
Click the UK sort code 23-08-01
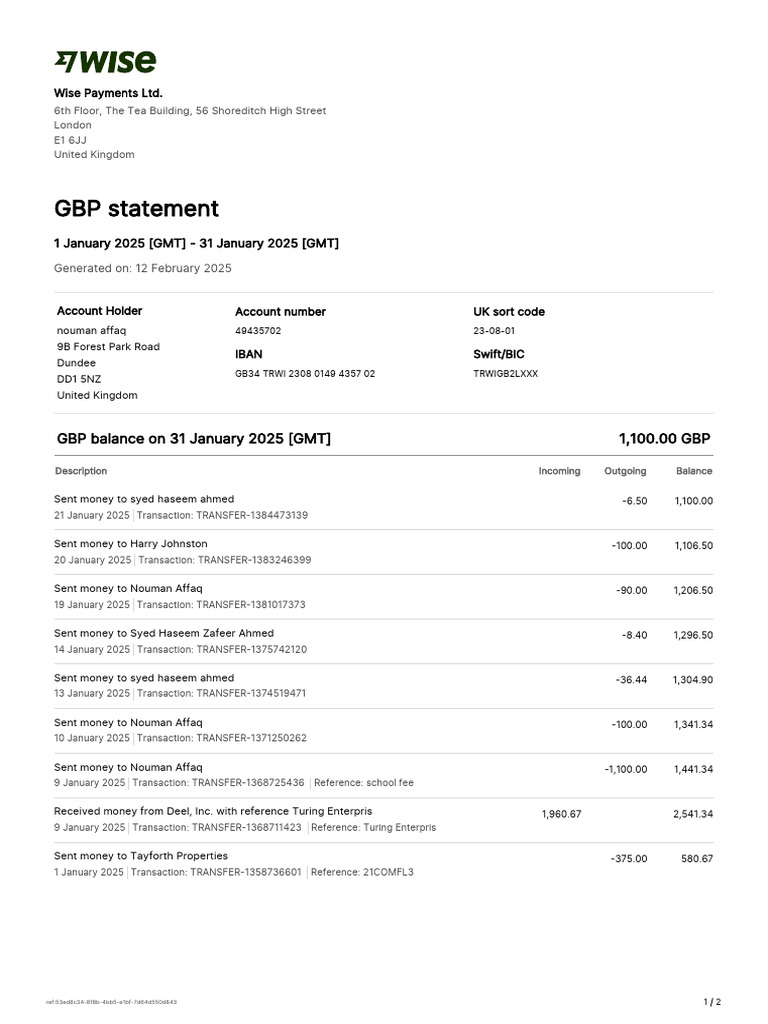494,331
